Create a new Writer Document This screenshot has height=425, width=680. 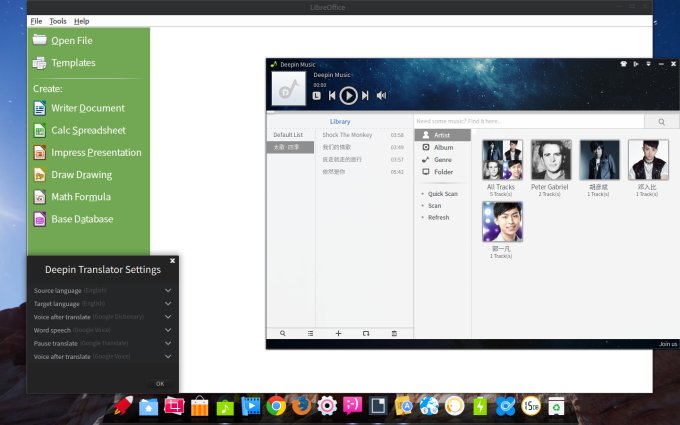79,108
